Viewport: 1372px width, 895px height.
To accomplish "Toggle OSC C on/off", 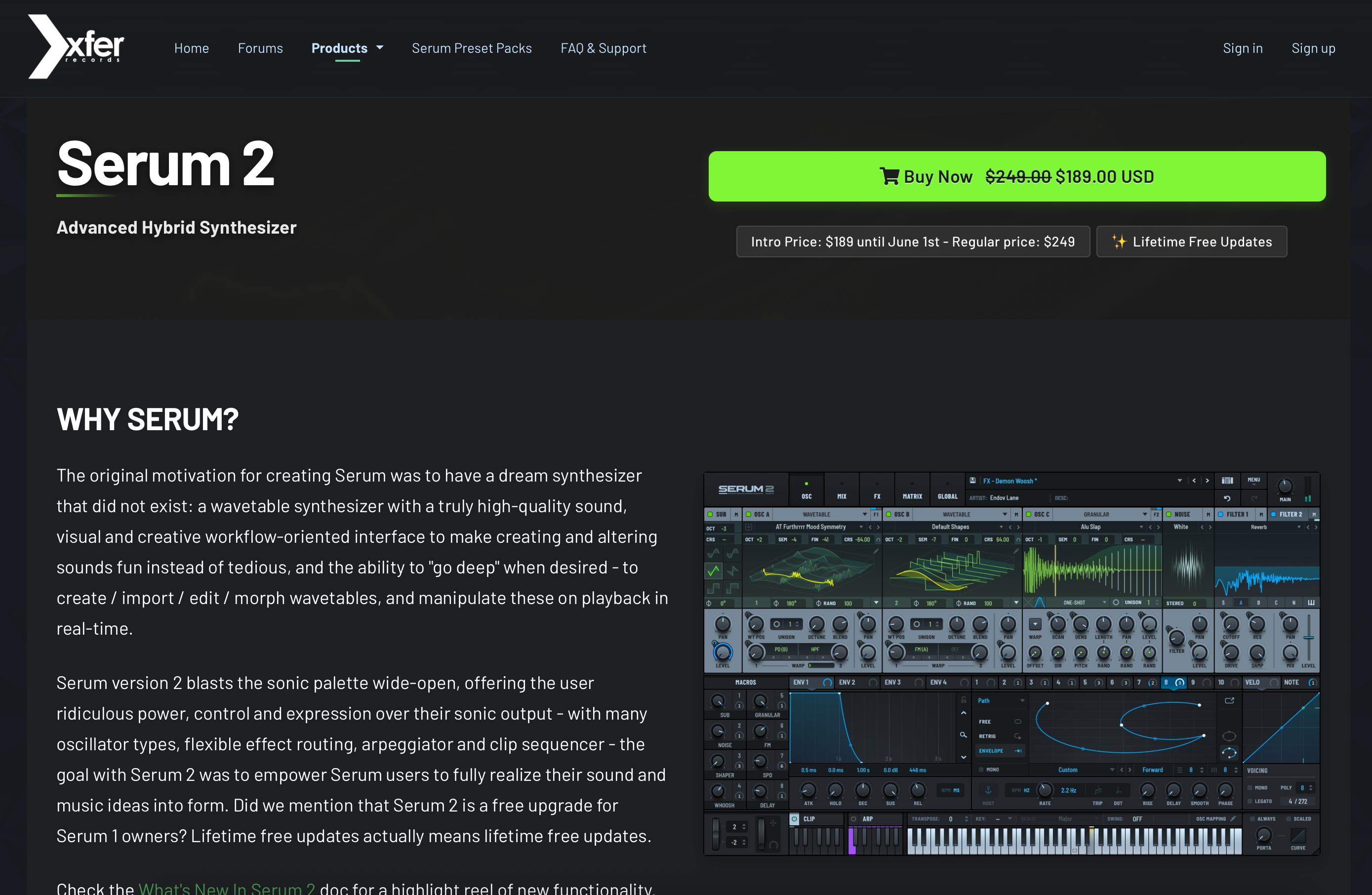I will tap(1028, 514).
